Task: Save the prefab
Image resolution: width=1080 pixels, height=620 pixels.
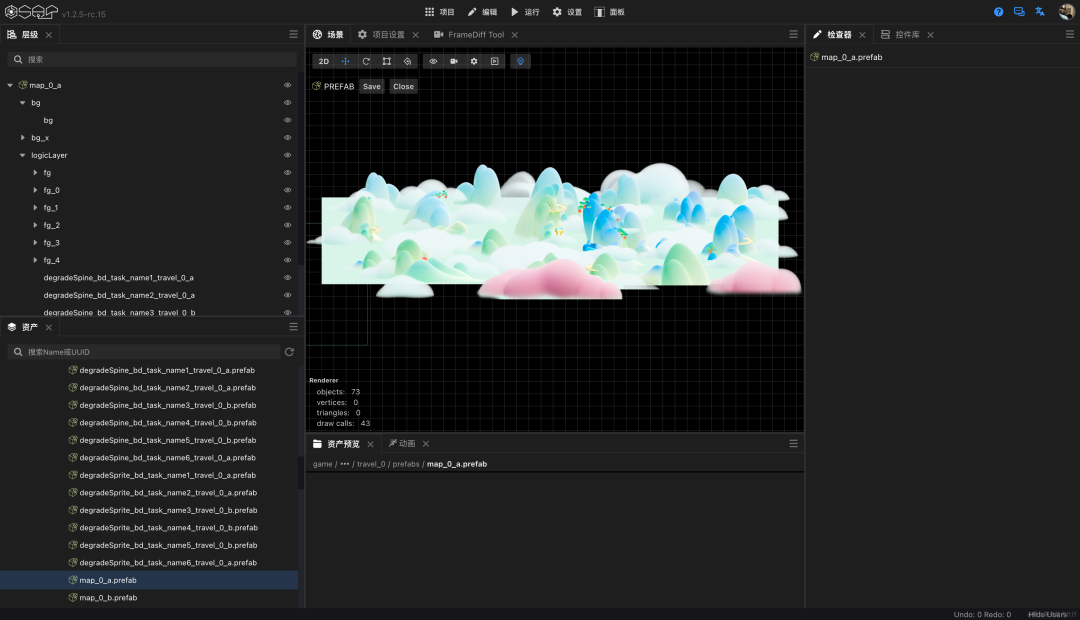Action: (372, 86)
